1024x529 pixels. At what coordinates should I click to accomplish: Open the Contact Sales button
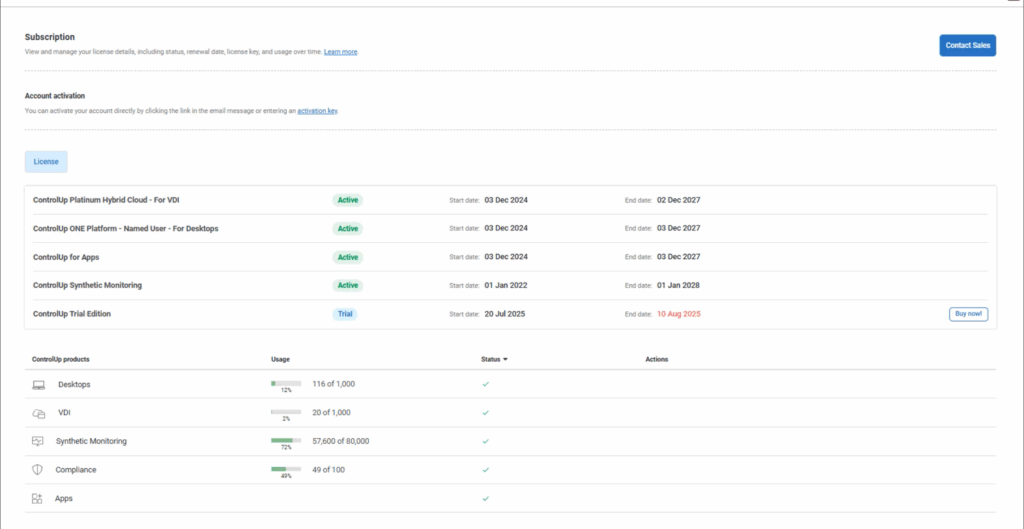pyautogui.click(x=967, y=46)
